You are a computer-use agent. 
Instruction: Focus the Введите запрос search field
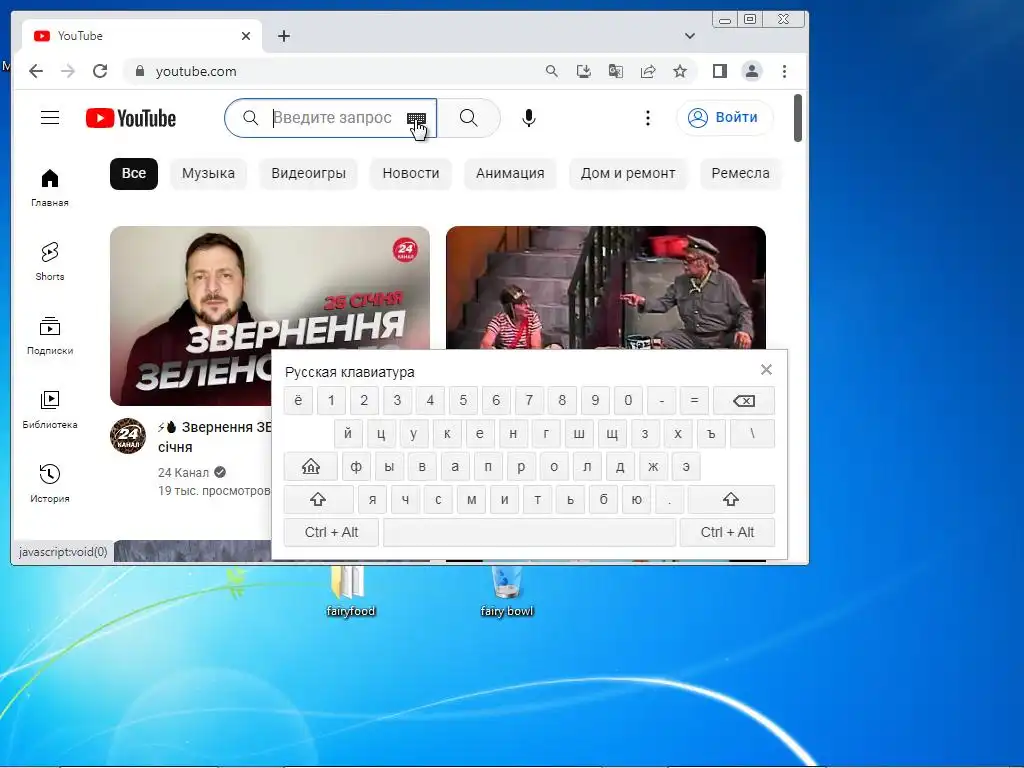coord(332,118)
